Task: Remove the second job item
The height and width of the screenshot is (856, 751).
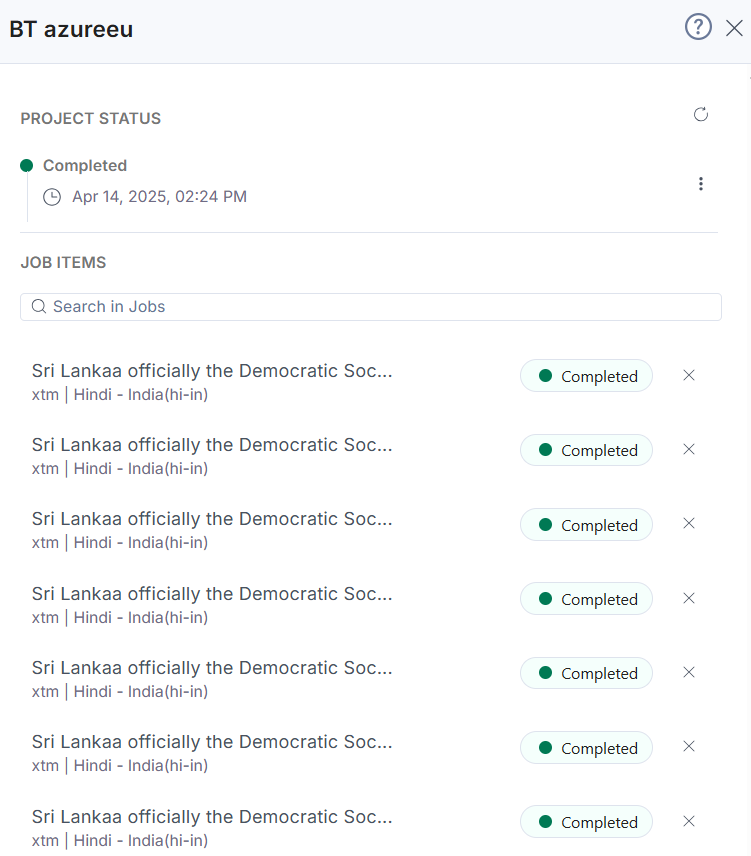Action: point(688,449)
